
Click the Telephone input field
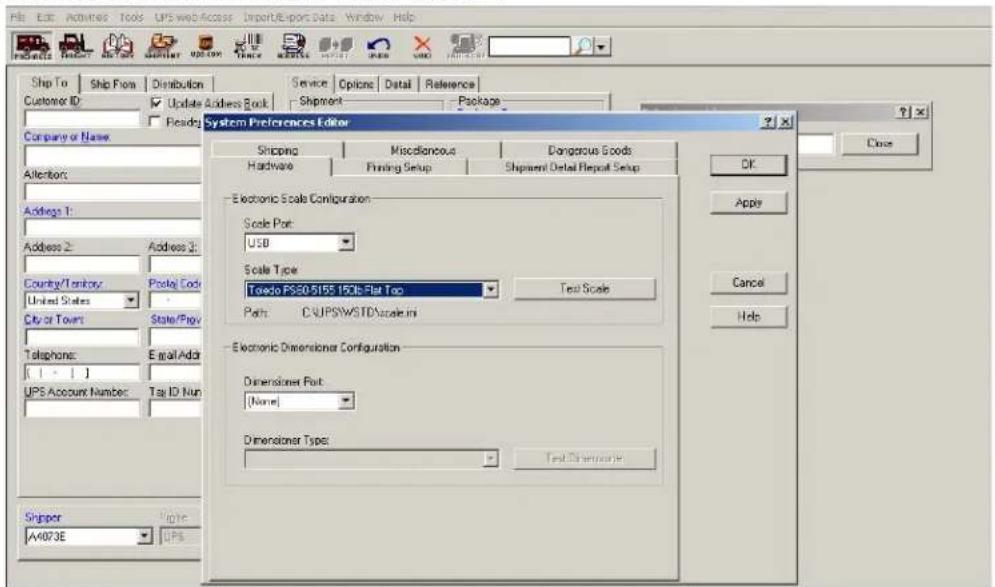(82, 373)
